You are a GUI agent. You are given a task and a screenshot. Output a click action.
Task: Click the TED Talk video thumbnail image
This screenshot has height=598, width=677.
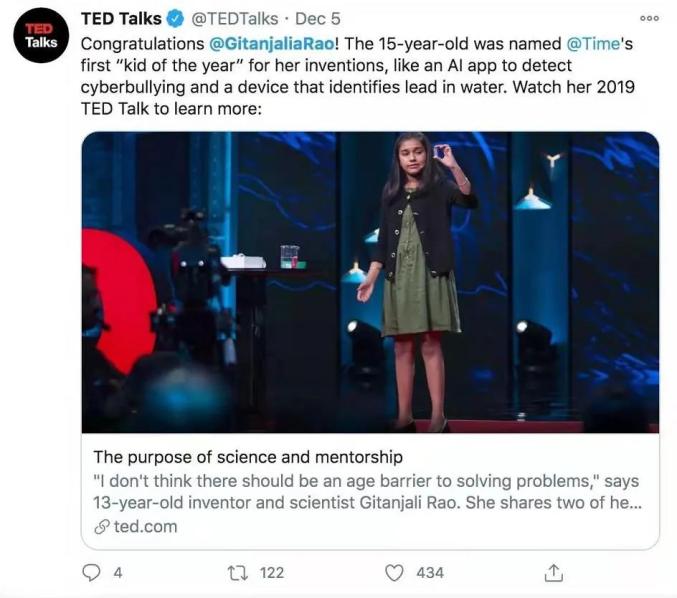[370, 282]
